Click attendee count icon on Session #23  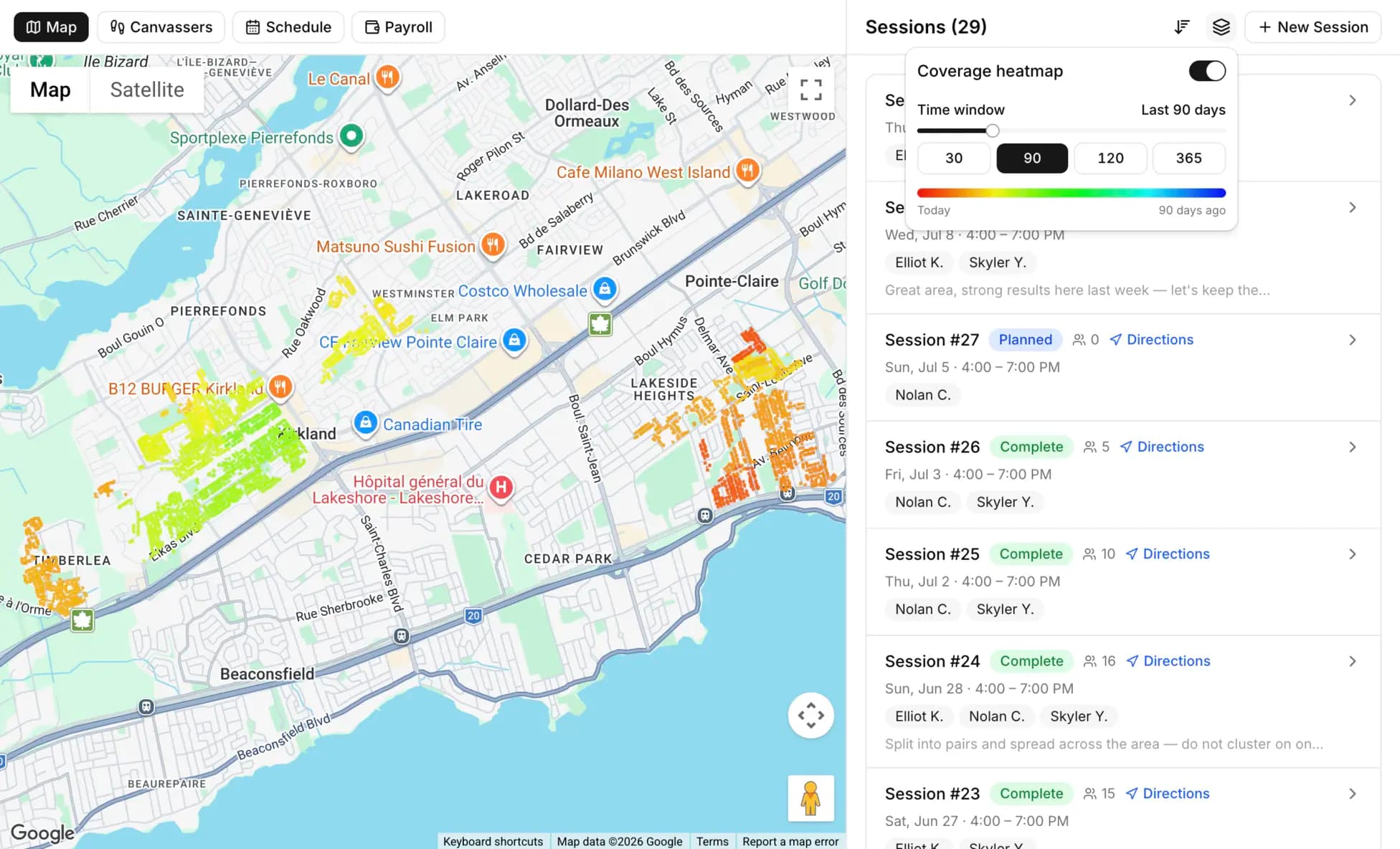point(1089,794)
